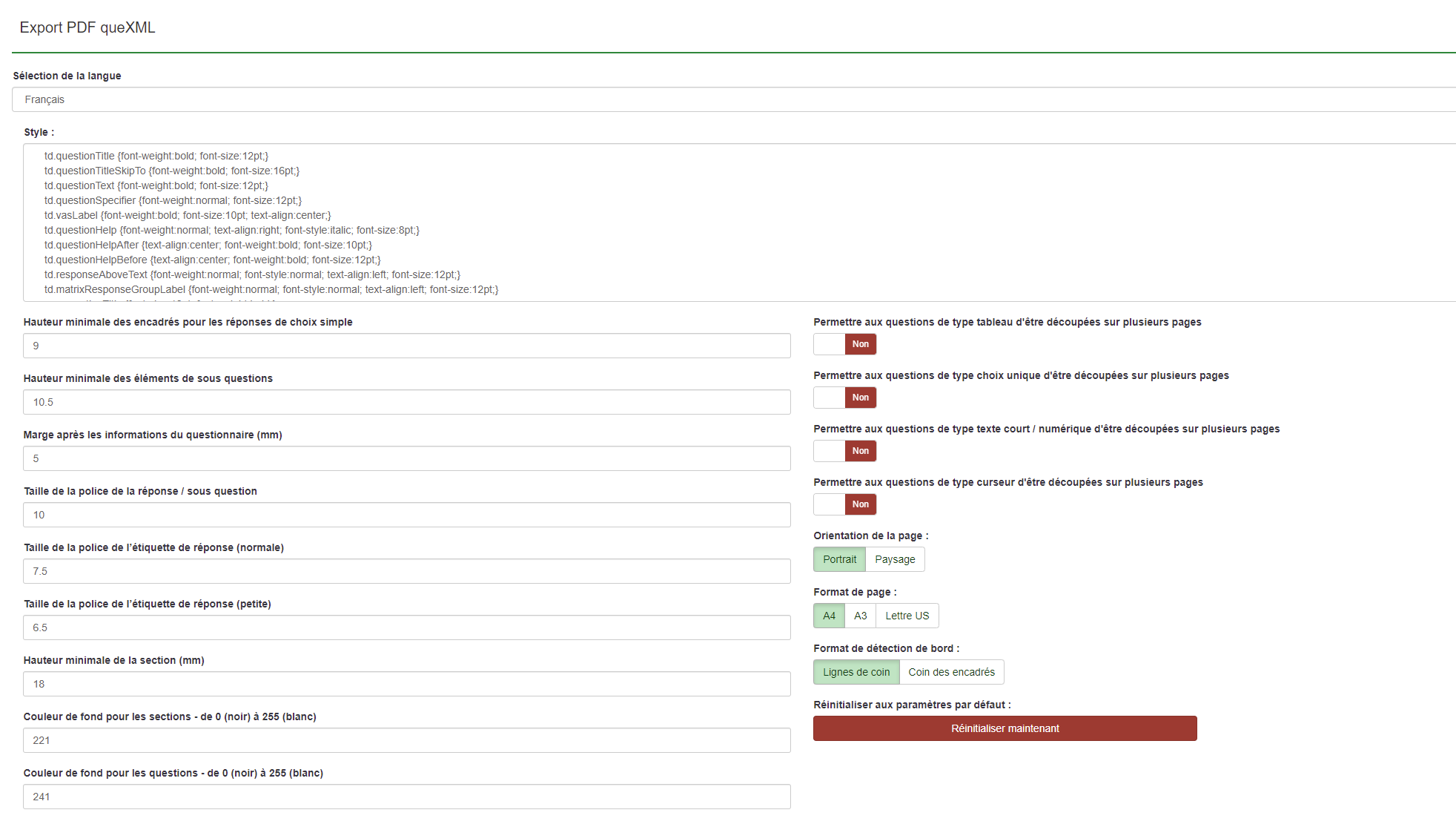Toggle splitting of choix unique questions
Screen dimensions: 1456x827
(x=844, y=398)
